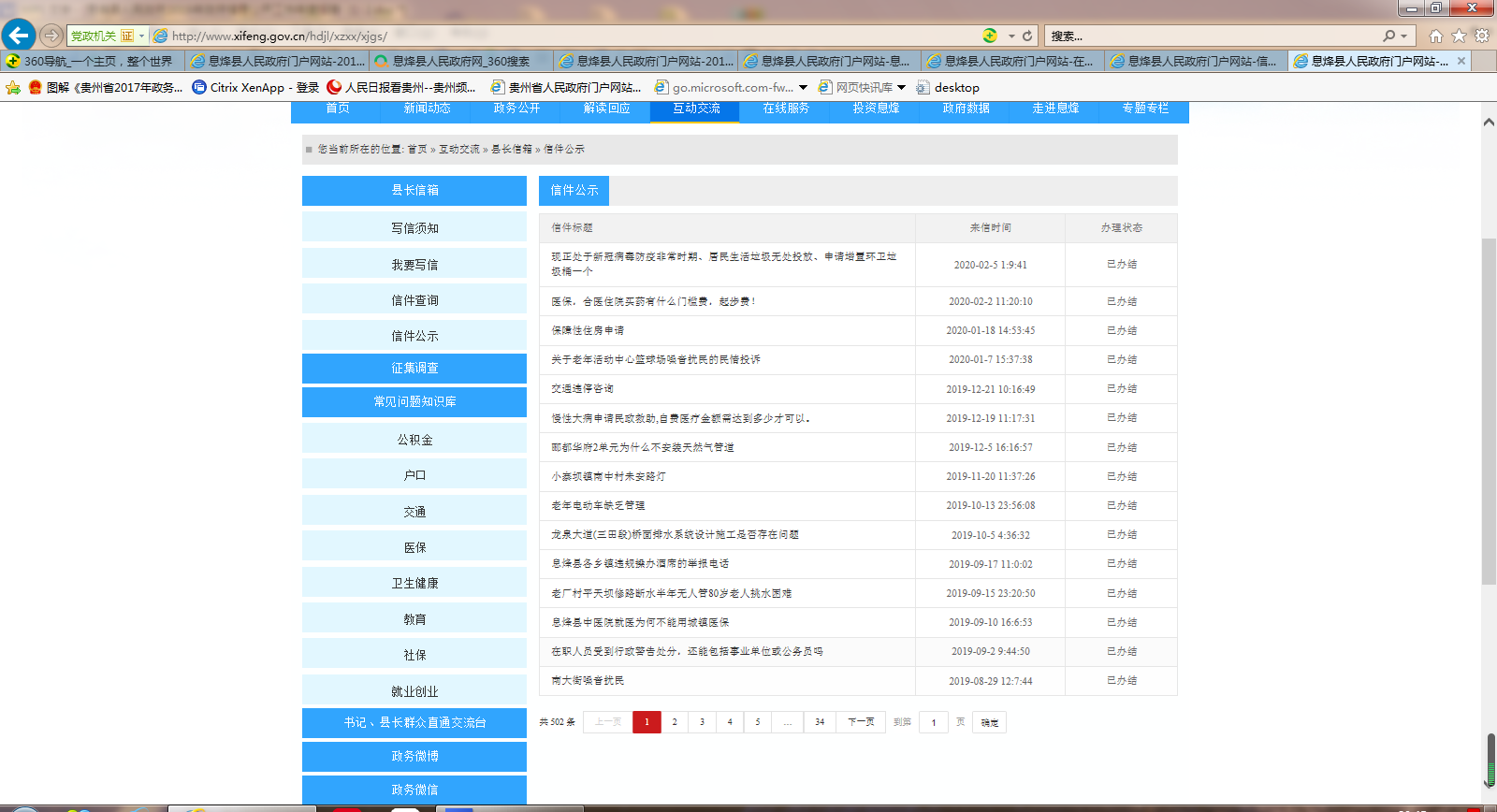Click the green 360 compatibility icon in address bar
The image size is (1497, 812).
(x=990, y=36)
